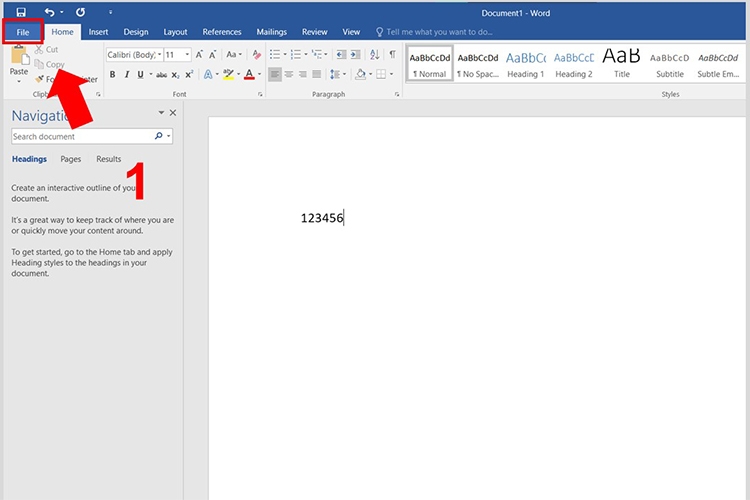Image resolution: width=750 pixels, height=500 pixels.
Task: Click the Save icon in title bar
Action: [21, 12]
